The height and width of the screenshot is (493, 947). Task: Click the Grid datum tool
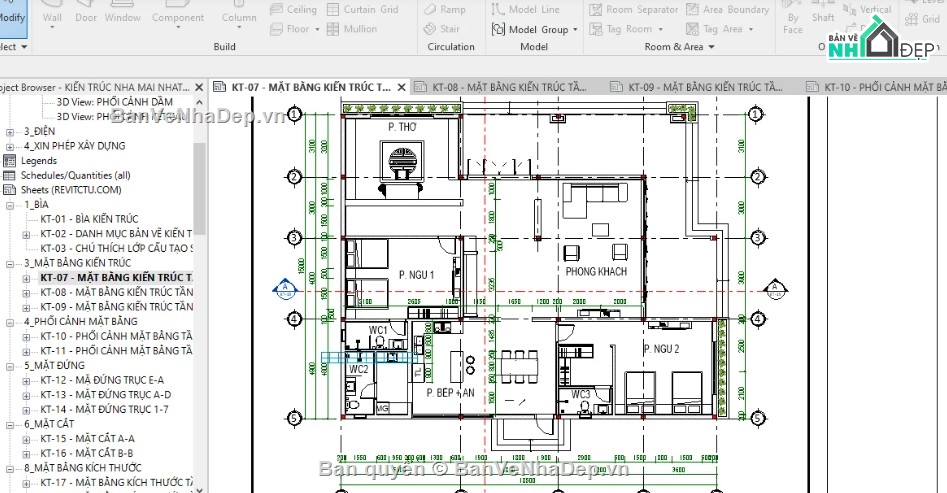click(923, 19)
